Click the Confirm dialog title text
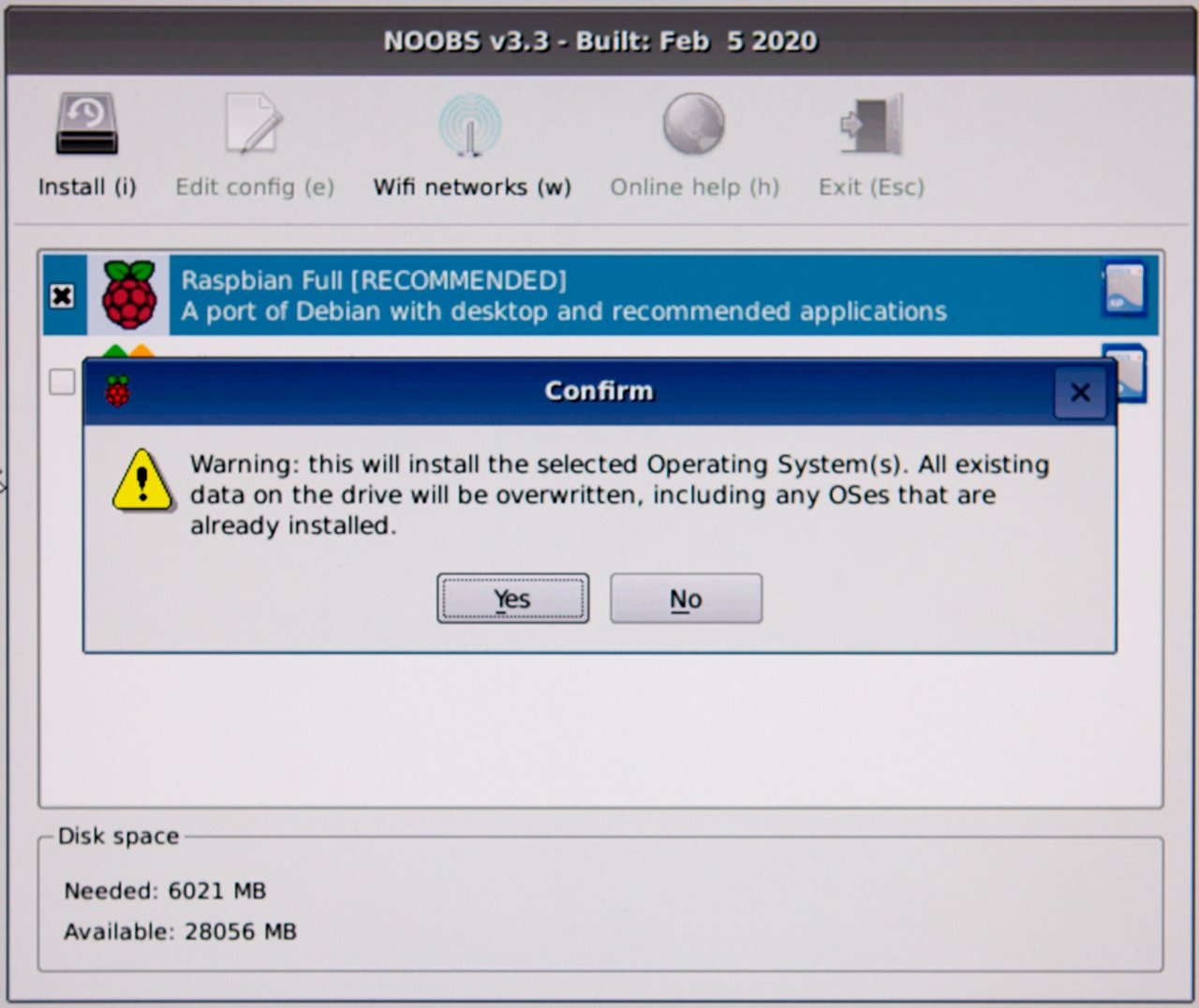 tap(599, 391)
